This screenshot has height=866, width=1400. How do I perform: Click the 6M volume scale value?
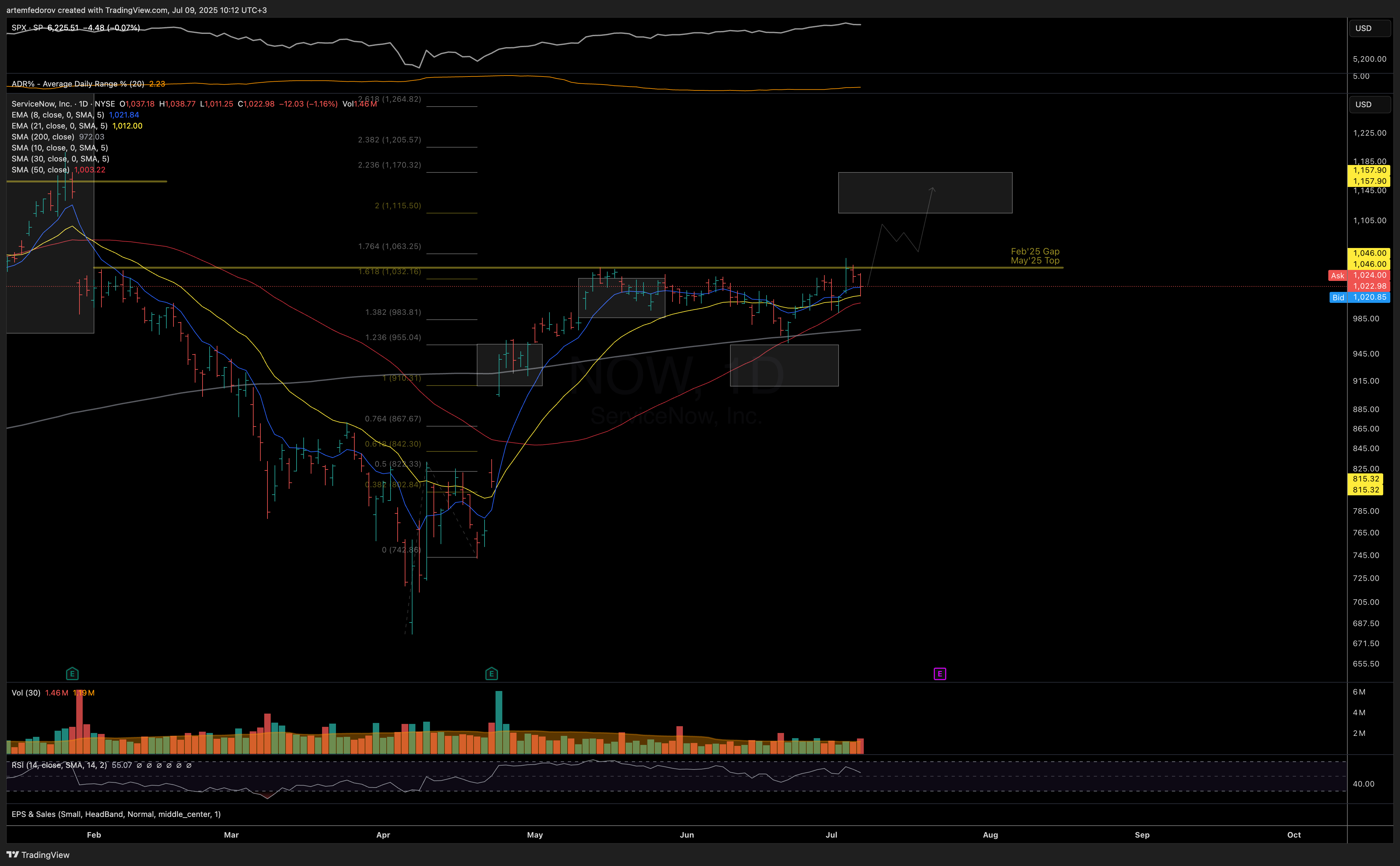pos(1359,692)
